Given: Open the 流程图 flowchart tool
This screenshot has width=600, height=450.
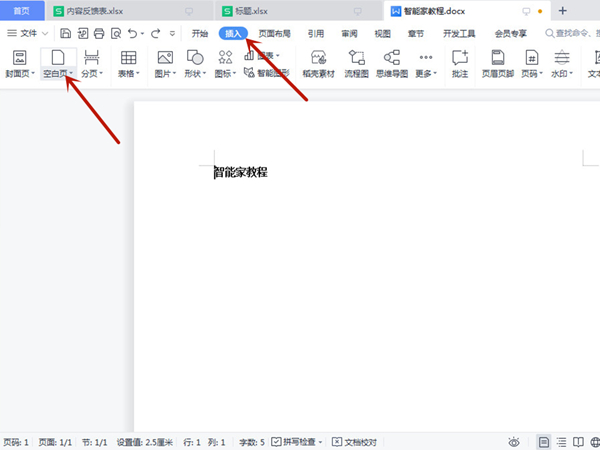Looking at the screenshot, I should pyautogui.click(x=356, y=58).
